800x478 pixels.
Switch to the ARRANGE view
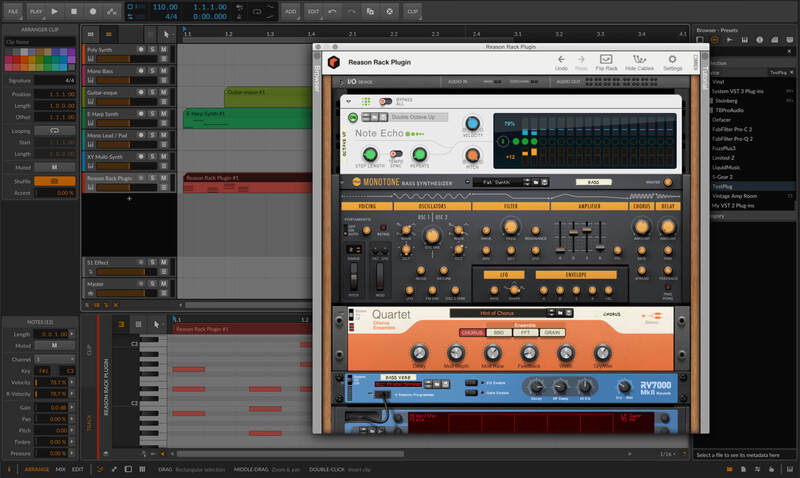point(37,469)
